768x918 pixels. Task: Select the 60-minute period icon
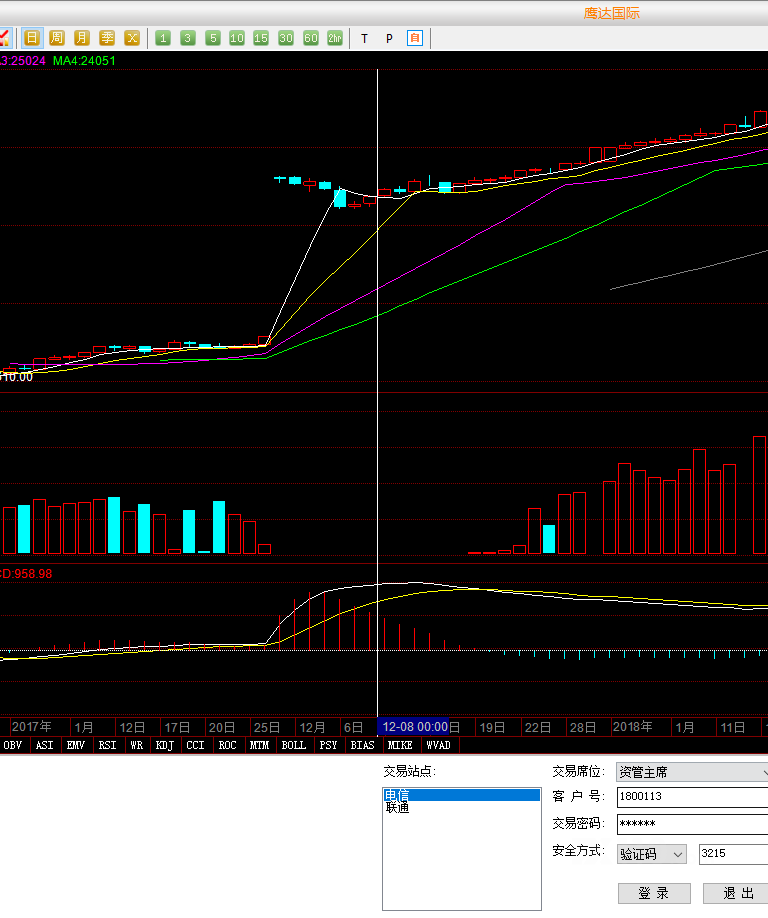coord(311,38)
